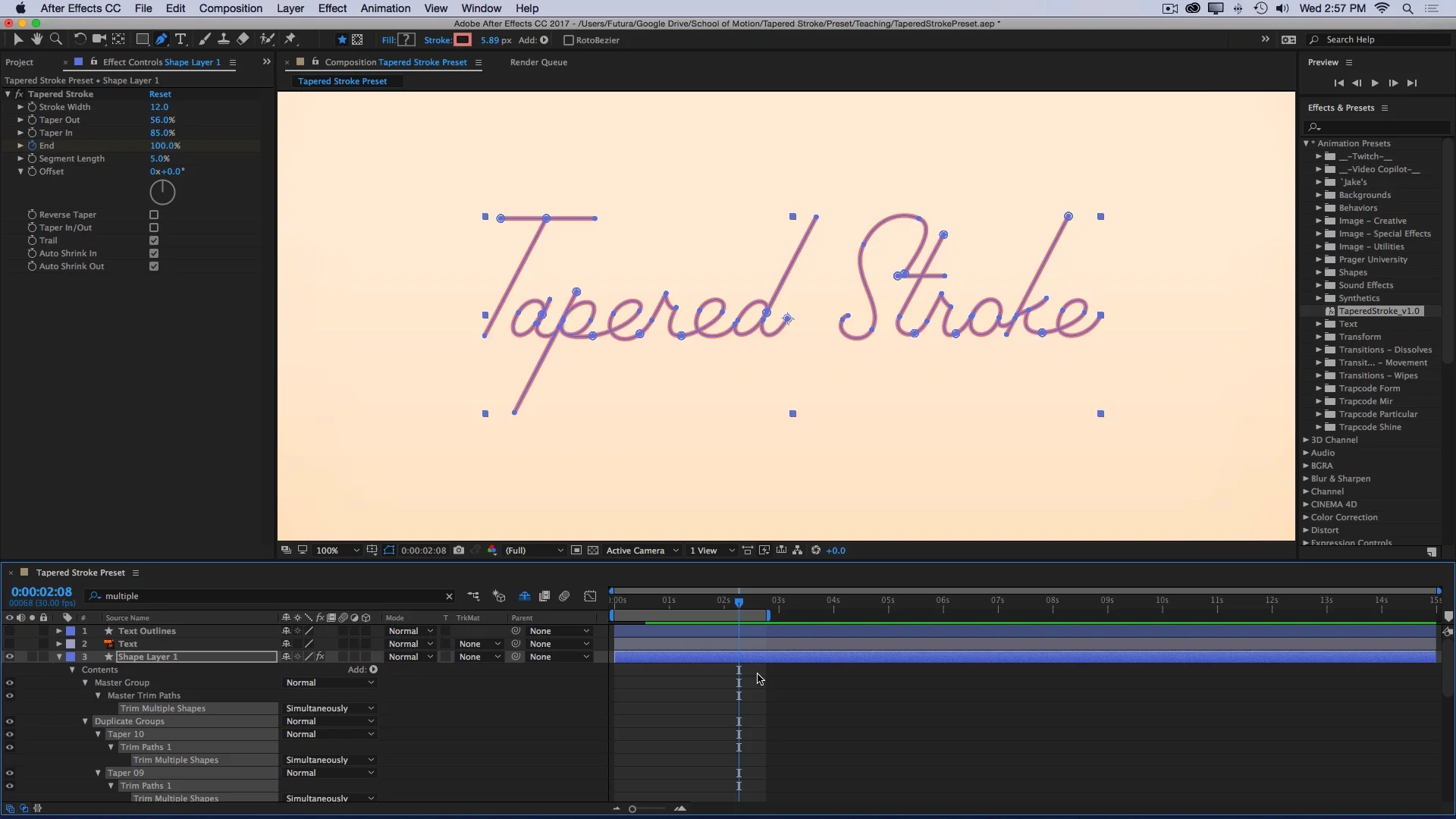The height and width of the screenshot is (819, 1456).
Task: Select the Clone Stamp tool
Action: click(224, 39)
